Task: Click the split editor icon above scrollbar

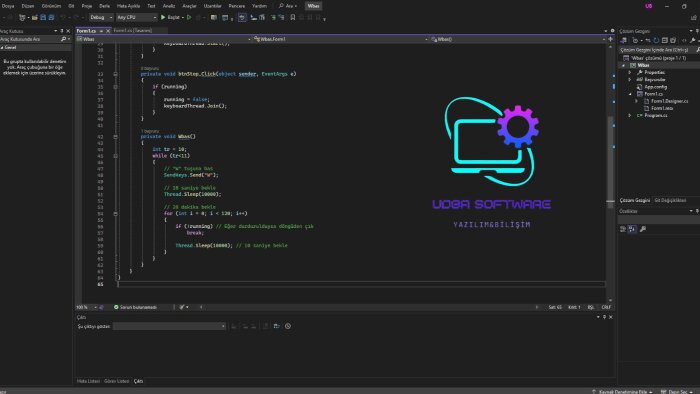Action: point(610,39)
